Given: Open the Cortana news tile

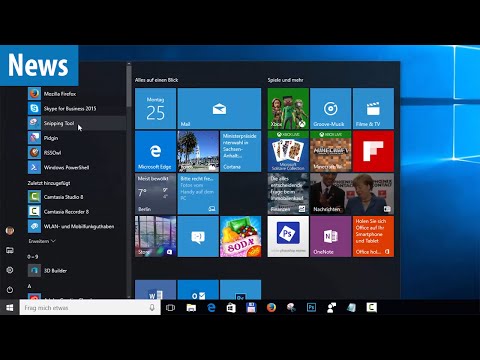Looking at the screenshot, I should 241,151.
